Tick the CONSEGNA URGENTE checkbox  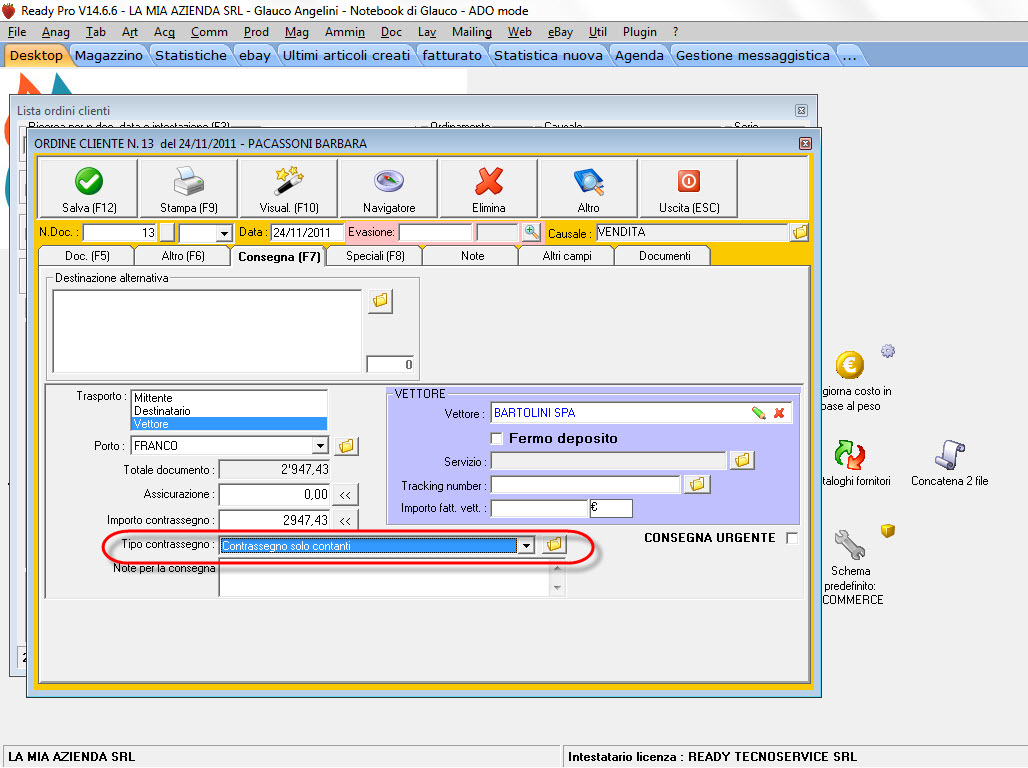(792, 538)
